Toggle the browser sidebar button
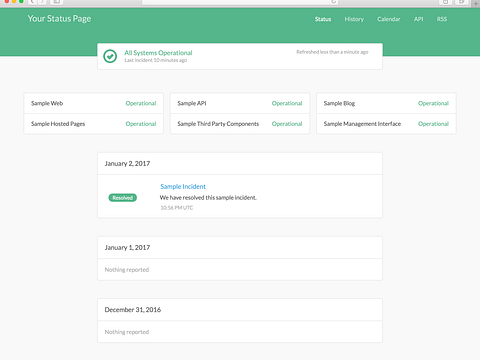 (x=57, y=2)
